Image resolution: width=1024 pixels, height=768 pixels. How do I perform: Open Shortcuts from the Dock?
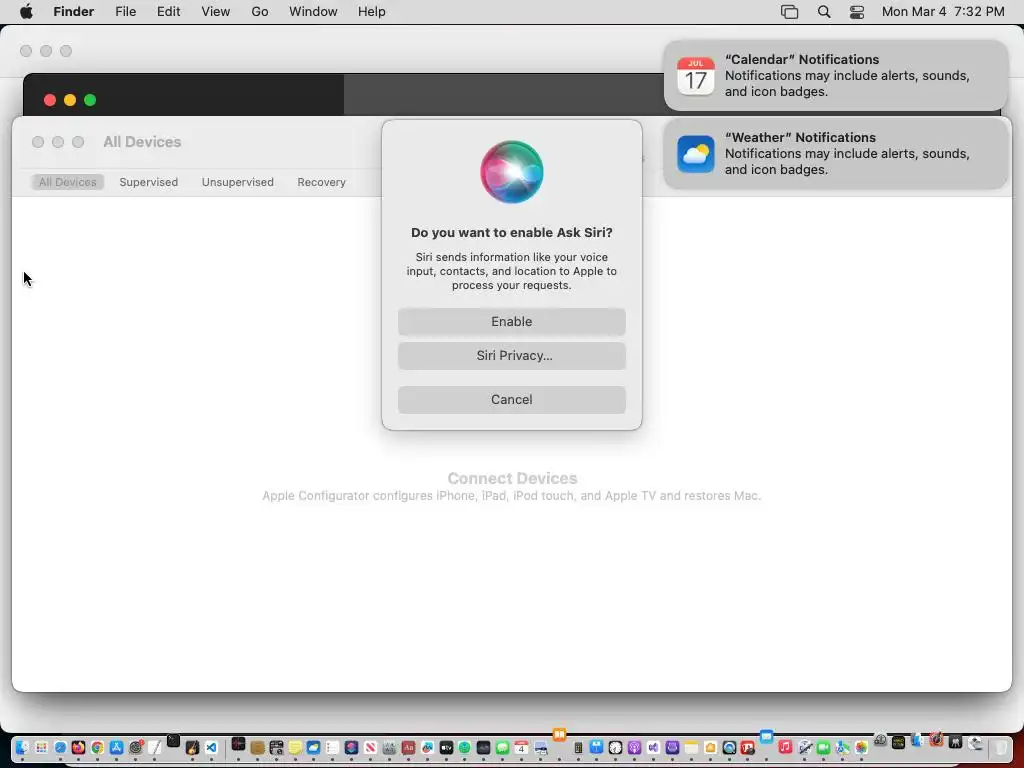tap(351, 748)
